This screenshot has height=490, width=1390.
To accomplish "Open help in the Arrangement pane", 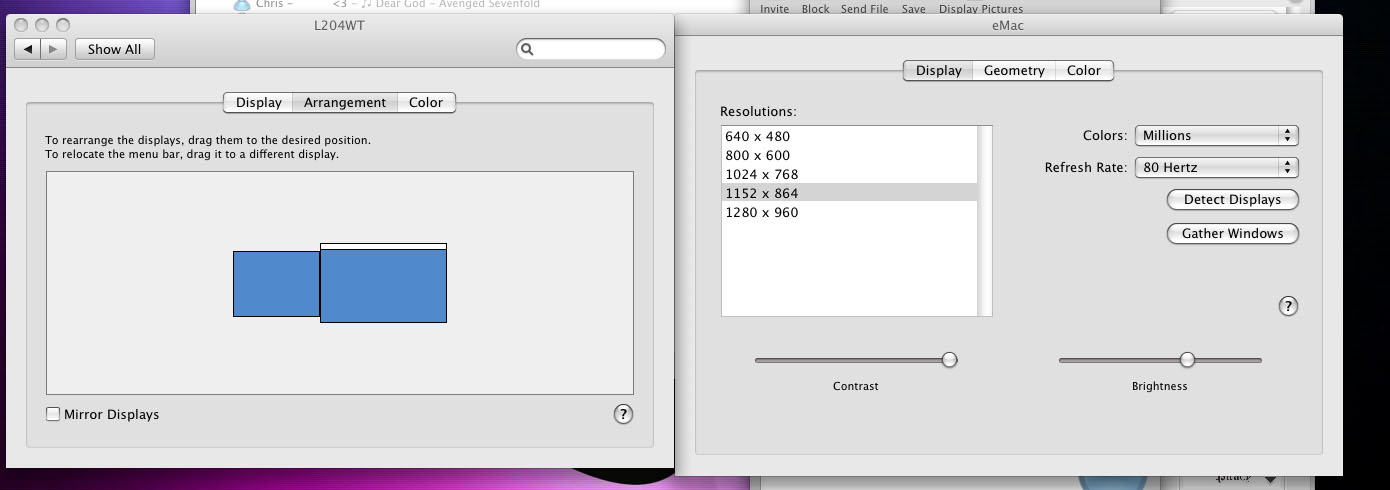I will (x=623, y=414).
